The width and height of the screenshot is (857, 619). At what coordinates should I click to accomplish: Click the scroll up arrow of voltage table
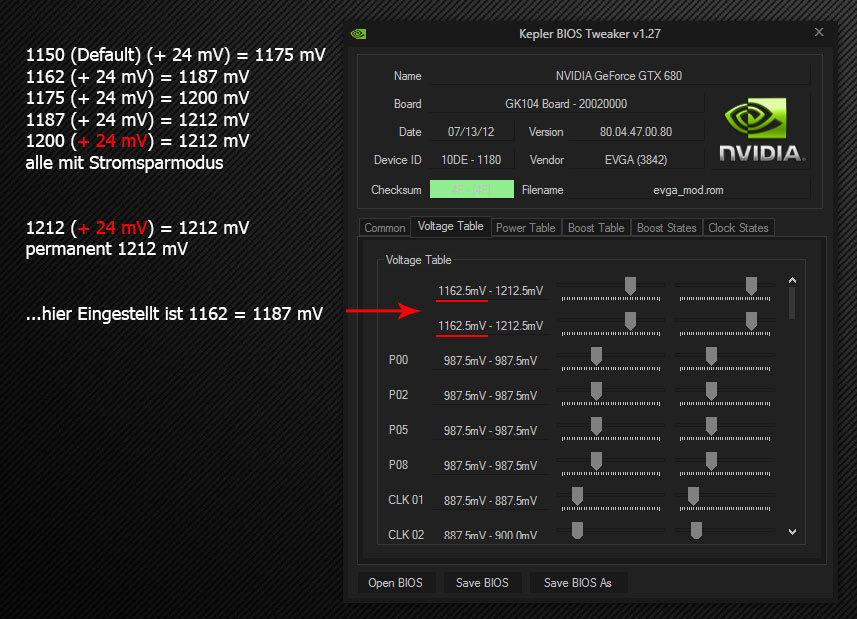click(793, 280)
